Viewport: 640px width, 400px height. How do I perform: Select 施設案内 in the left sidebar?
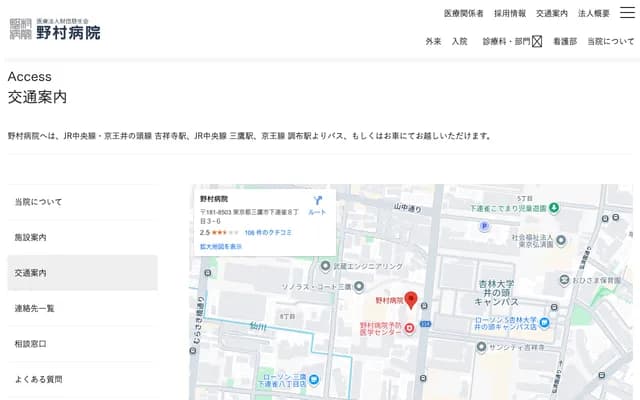[30, 237]
